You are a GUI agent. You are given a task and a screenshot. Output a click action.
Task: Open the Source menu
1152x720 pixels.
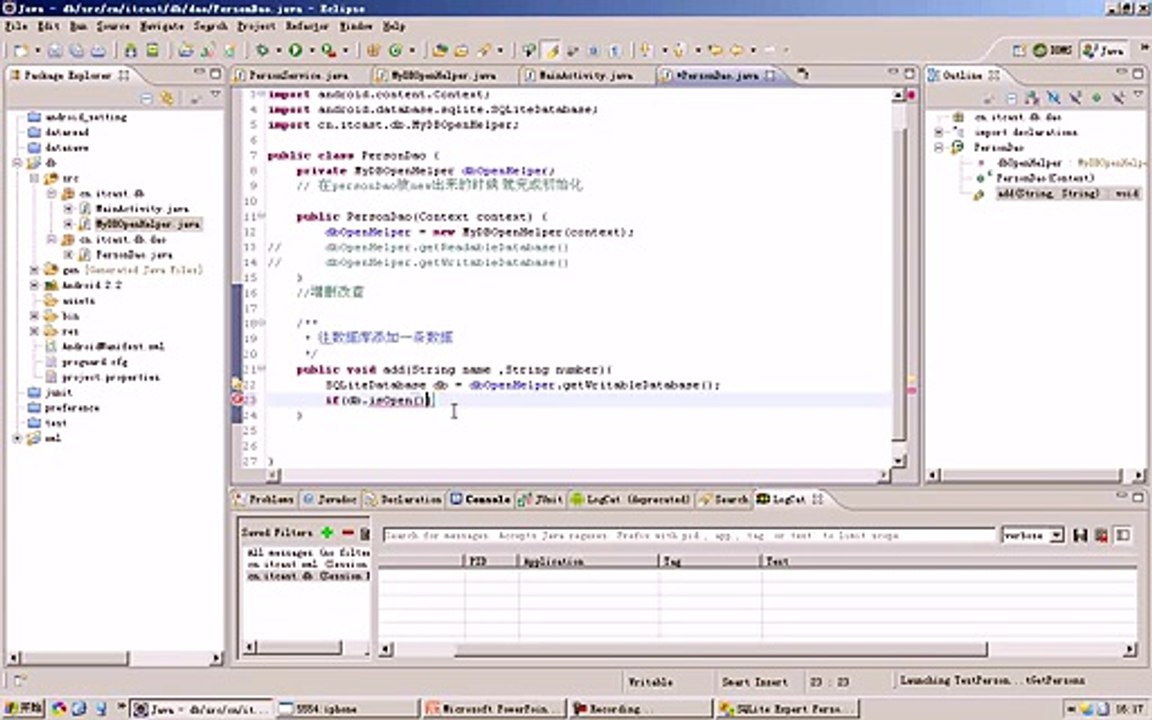(113, 26)
